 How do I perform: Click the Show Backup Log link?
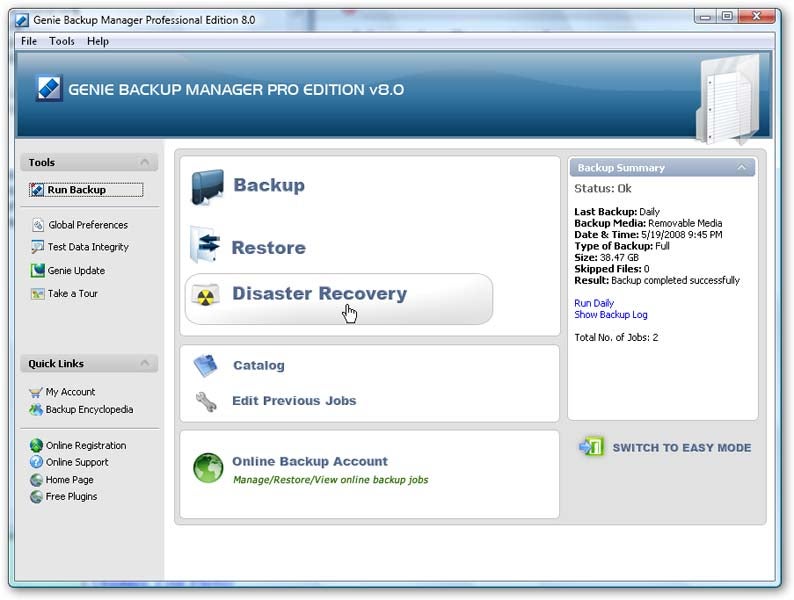[611, 314]
